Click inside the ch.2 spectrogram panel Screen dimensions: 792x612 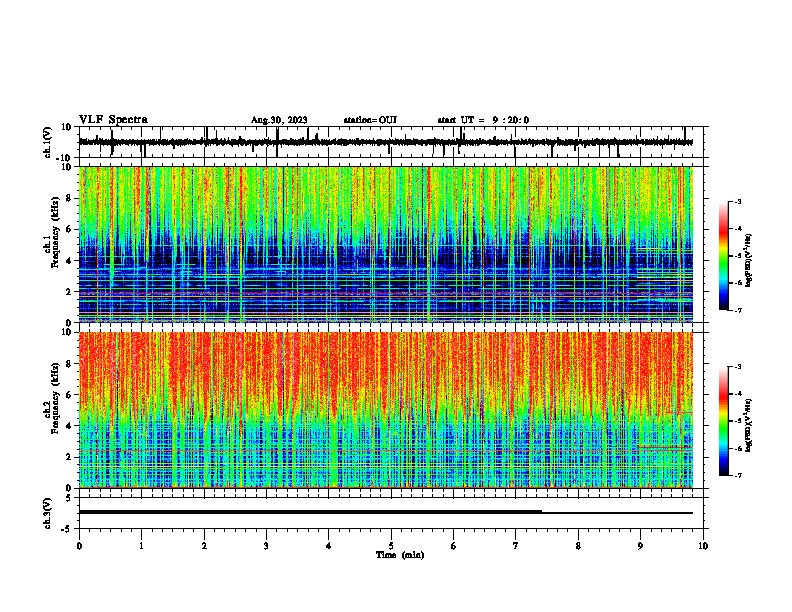pos(385,410)
